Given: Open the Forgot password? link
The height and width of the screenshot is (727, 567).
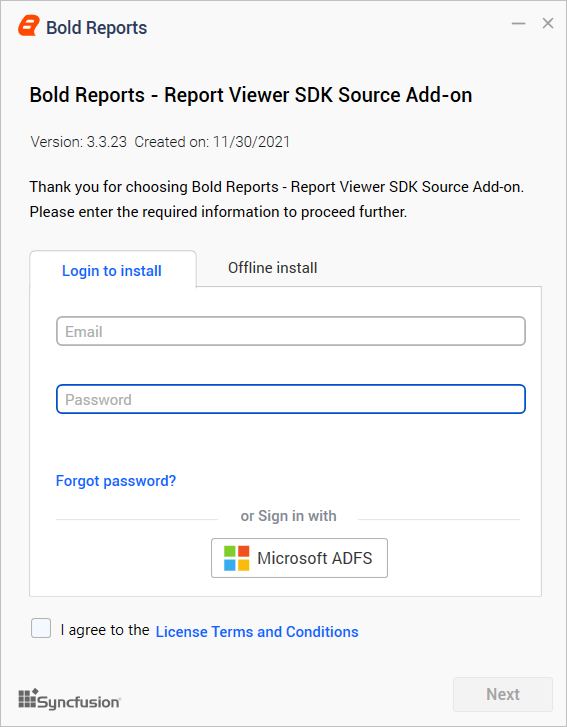Looking at the screenshot, I should pyautogui.click(x=116, y=481).
